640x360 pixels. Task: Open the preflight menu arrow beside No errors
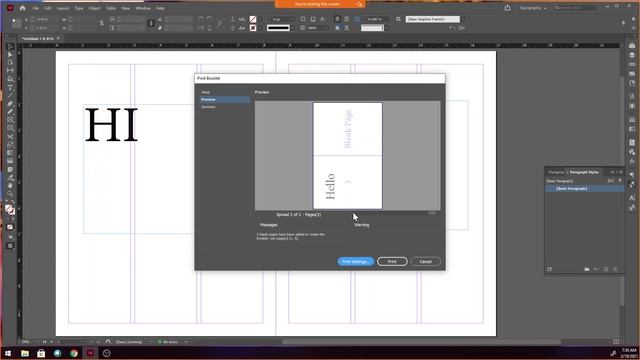186,342
